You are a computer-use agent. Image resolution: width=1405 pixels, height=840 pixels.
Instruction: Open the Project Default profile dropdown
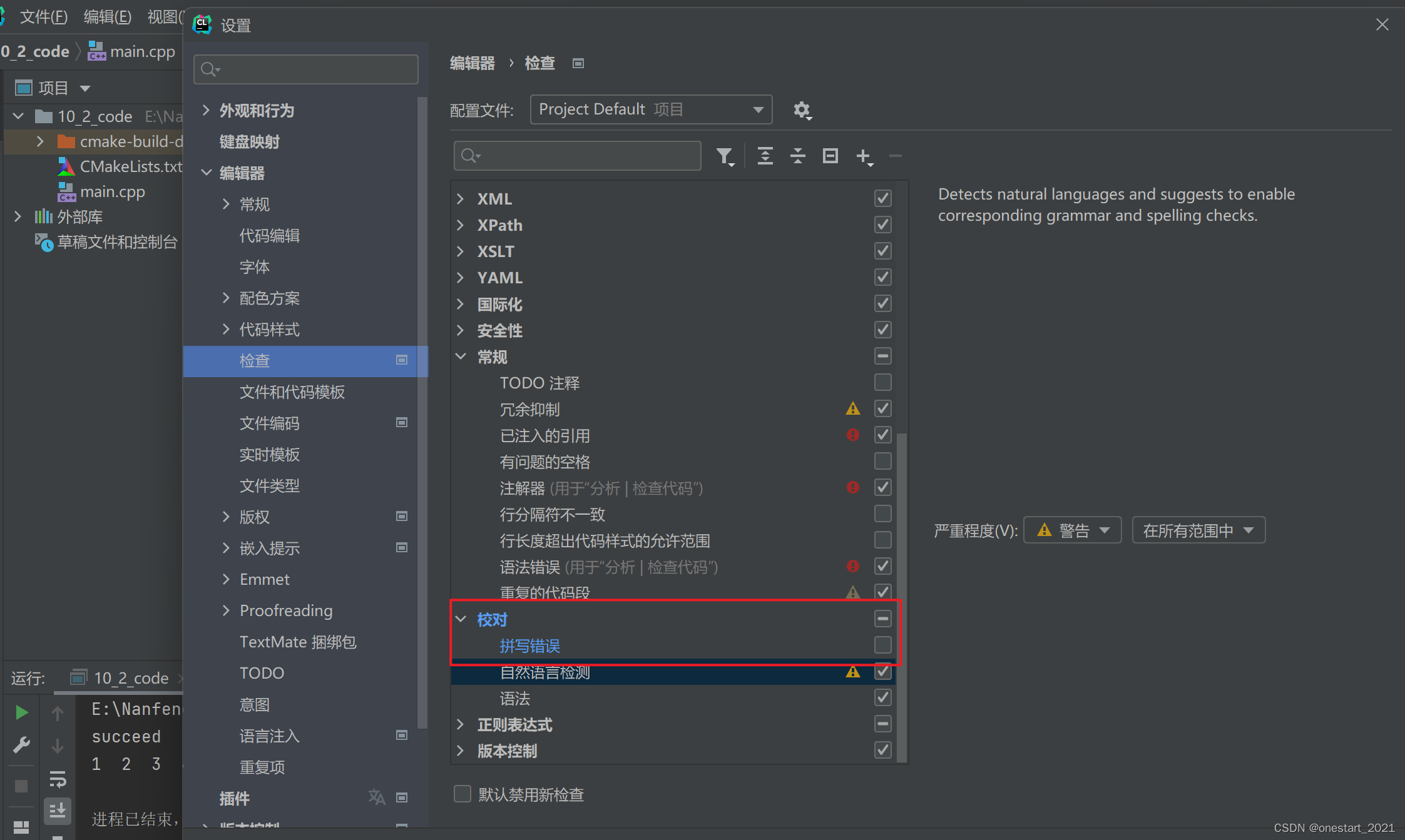click(x=651, y=109)
